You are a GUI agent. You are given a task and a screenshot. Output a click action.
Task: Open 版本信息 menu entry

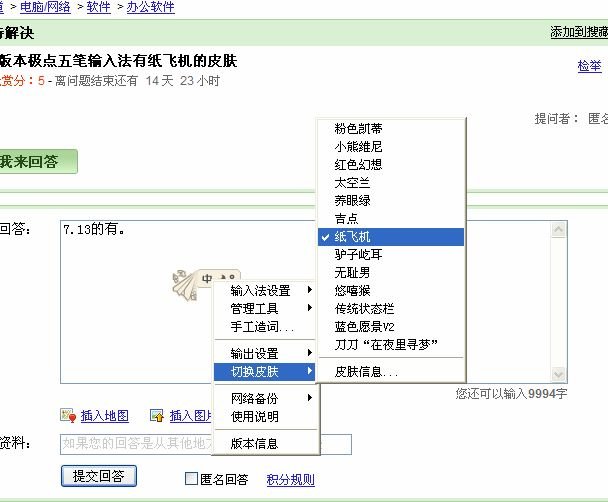[266, 443]
